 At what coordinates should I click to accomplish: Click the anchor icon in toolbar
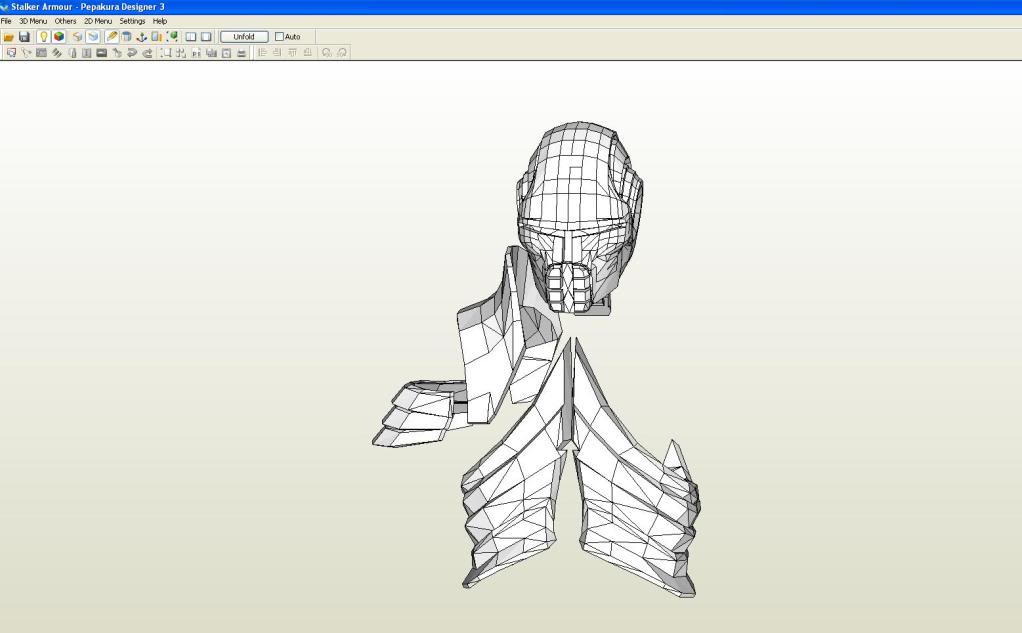pos(141,37)
